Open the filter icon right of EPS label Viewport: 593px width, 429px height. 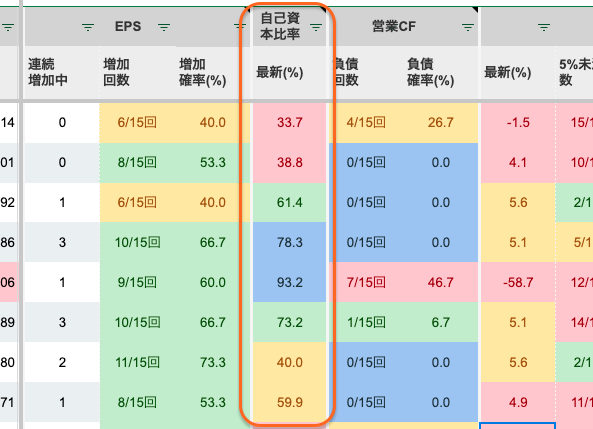(x=164, y=27)
